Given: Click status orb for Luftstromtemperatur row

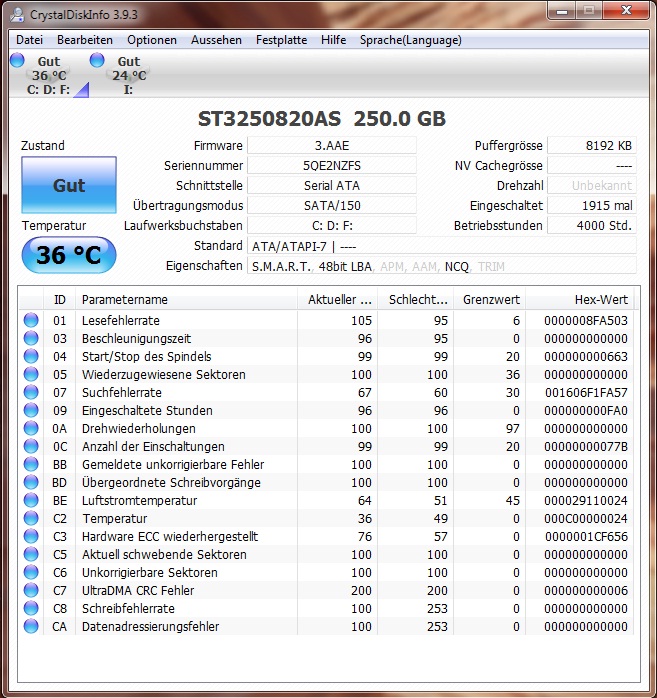Looking at the screenshot, I should click(31, 500).
